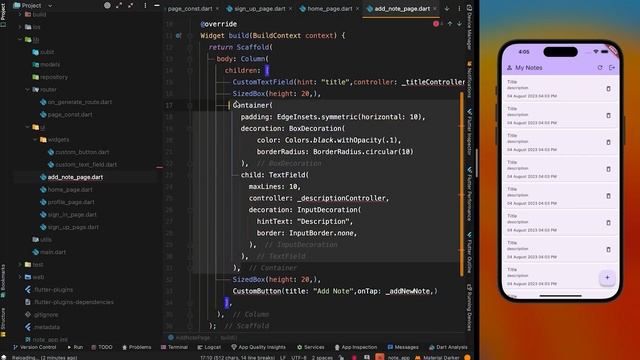The height and width of the screenshot is (360, 640).
Task: Click the editor vertical scrollbar stripe
Action: [x=462, y=184]
